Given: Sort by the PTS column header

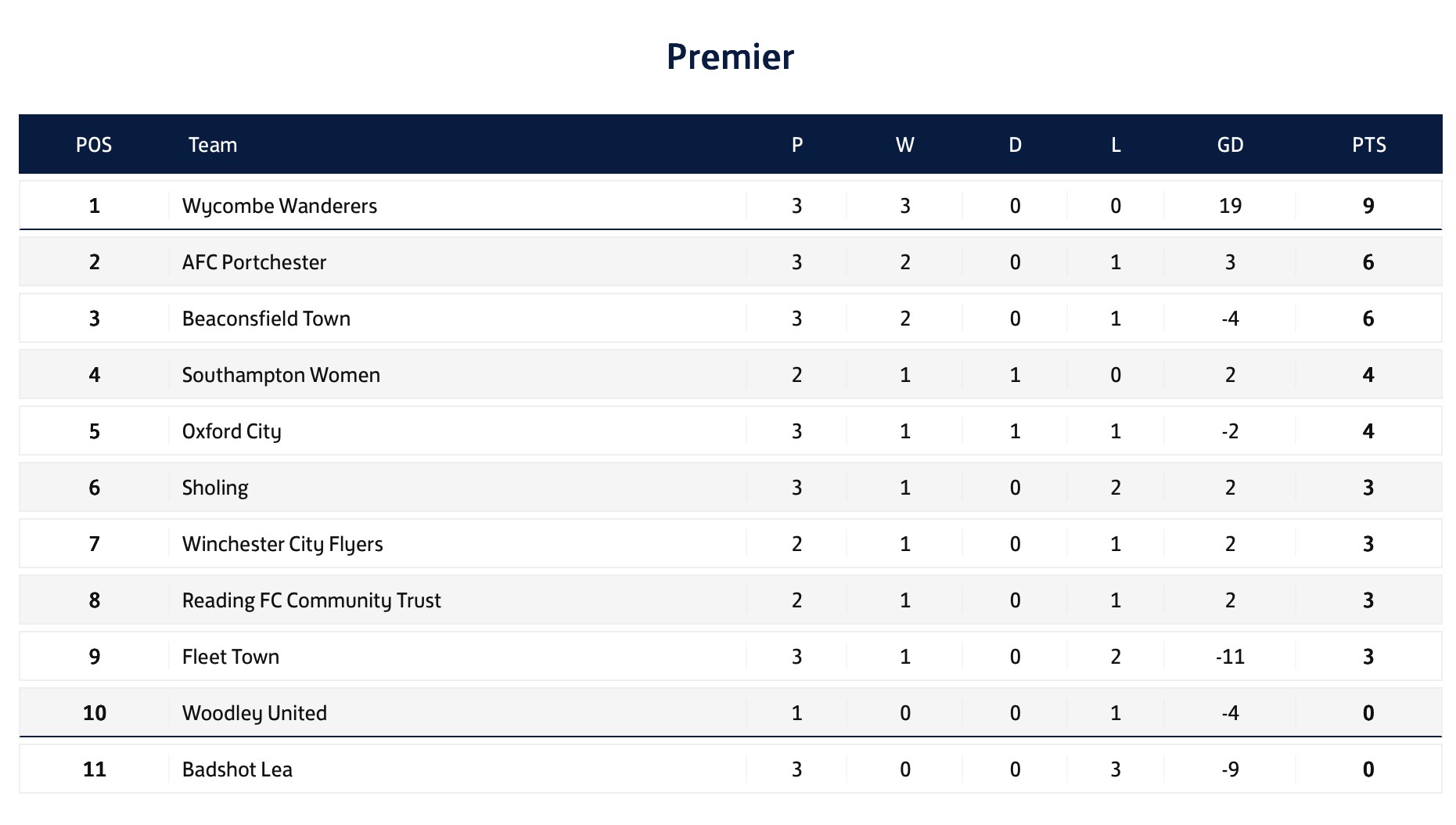Looking at the screenshot, I should click(1369, 145).
